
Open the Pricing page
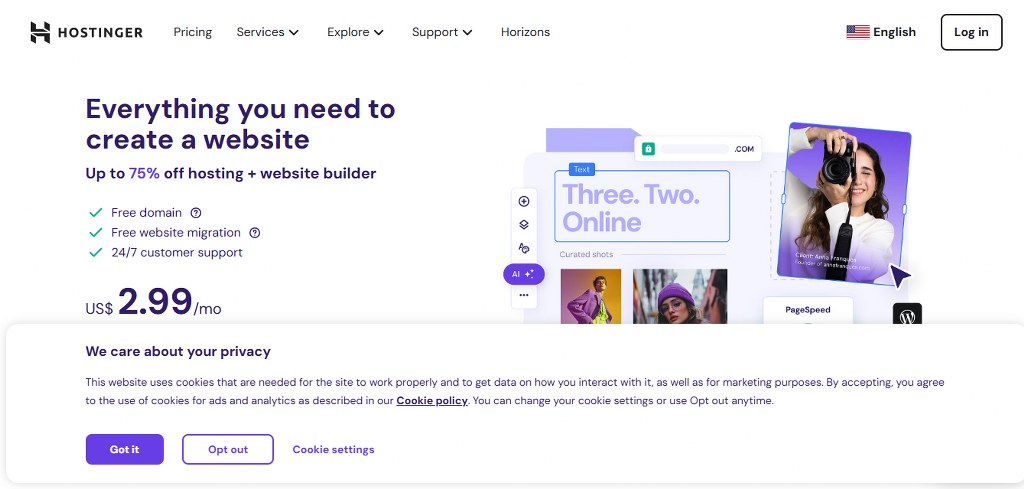[x=193, y=32]
